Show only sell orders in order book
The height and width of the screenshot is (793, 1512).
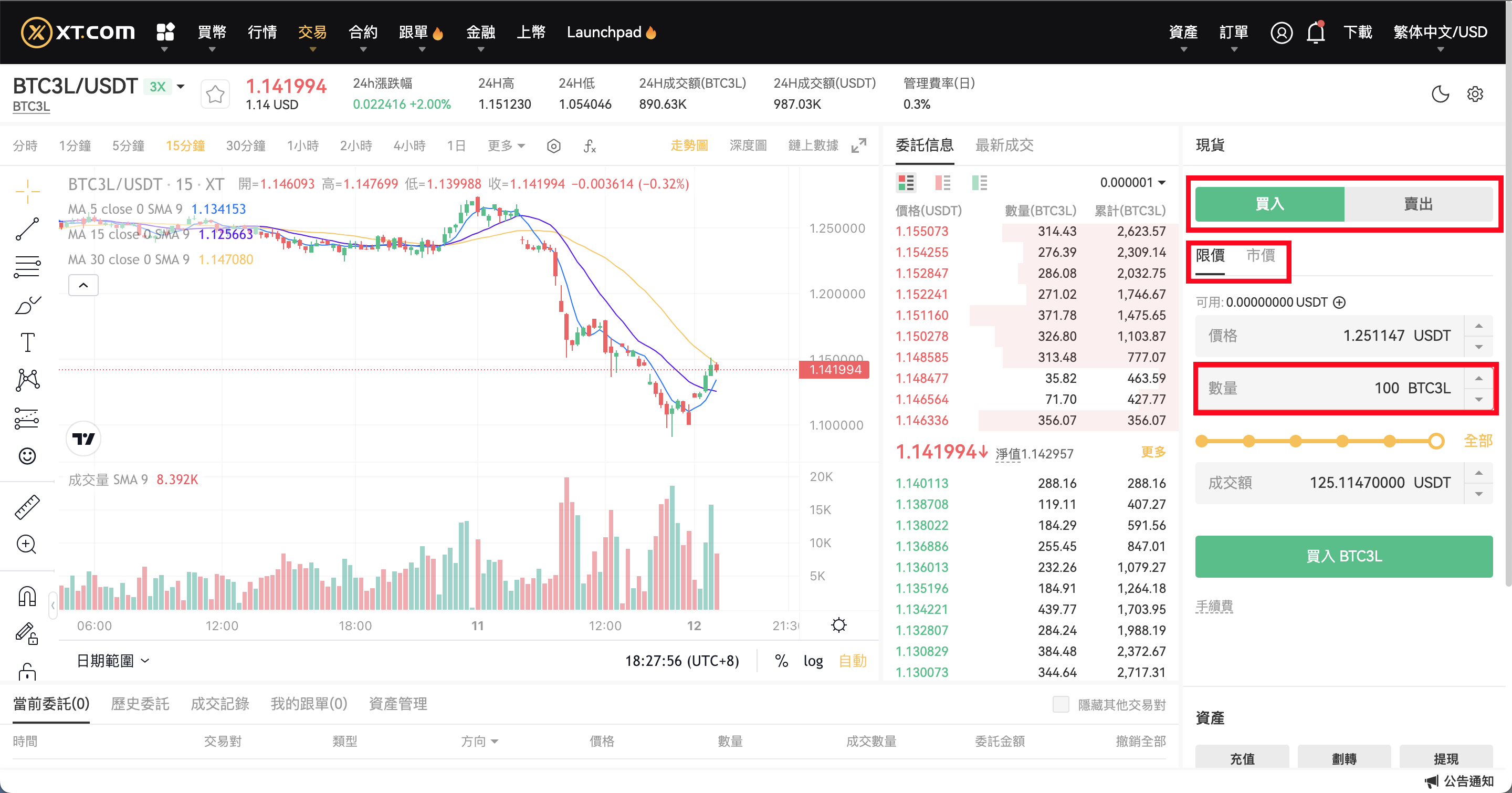[x=943, y=183]
